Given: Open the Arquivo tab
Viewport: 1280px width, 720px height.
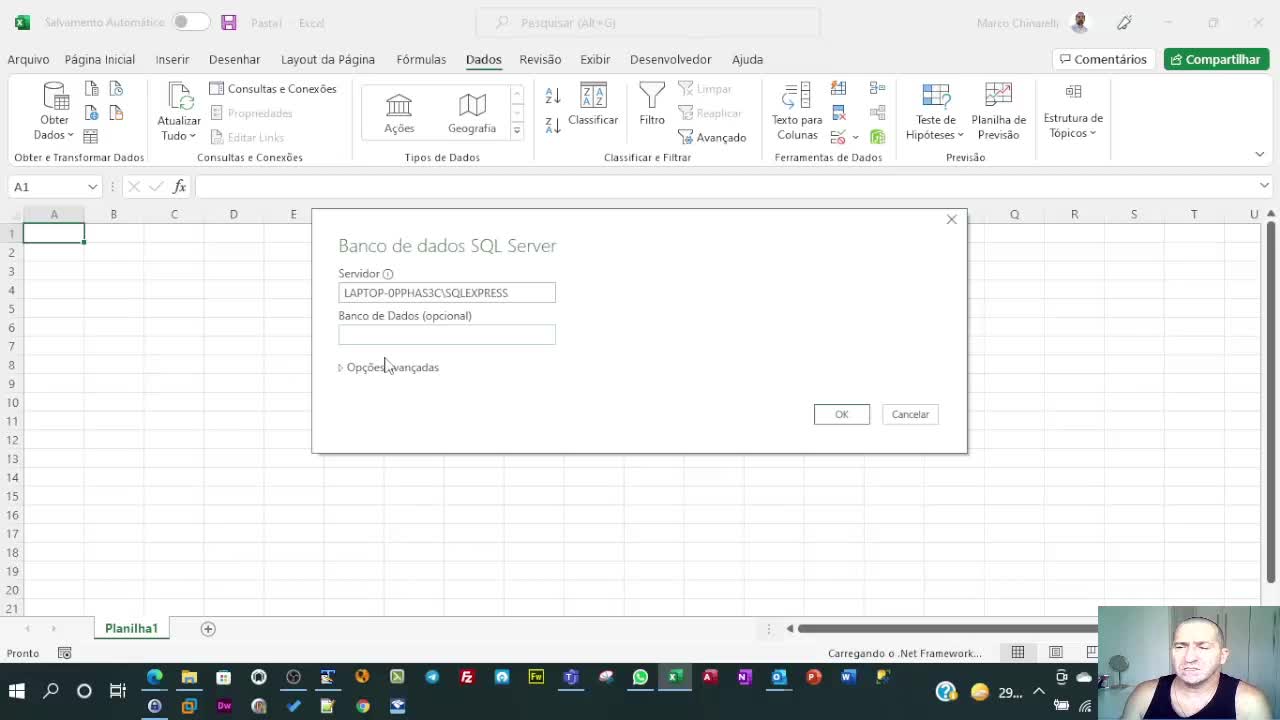Looking at the screenshot, I should [28, 59].
